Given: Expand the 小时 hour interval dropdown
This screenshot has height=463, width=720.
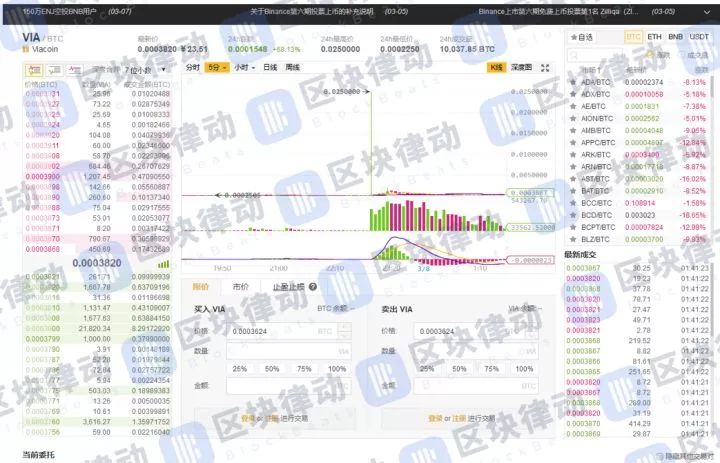Looking at the screenshot, I should (x=243, y=68).
